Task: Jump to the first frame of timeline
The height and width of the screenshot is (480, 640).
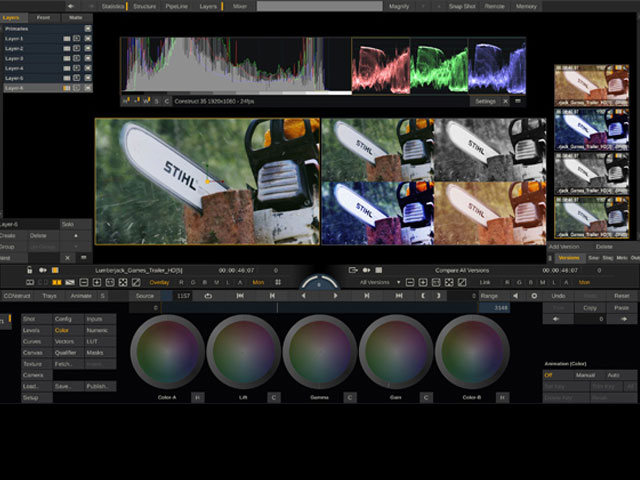Action: 240,296
